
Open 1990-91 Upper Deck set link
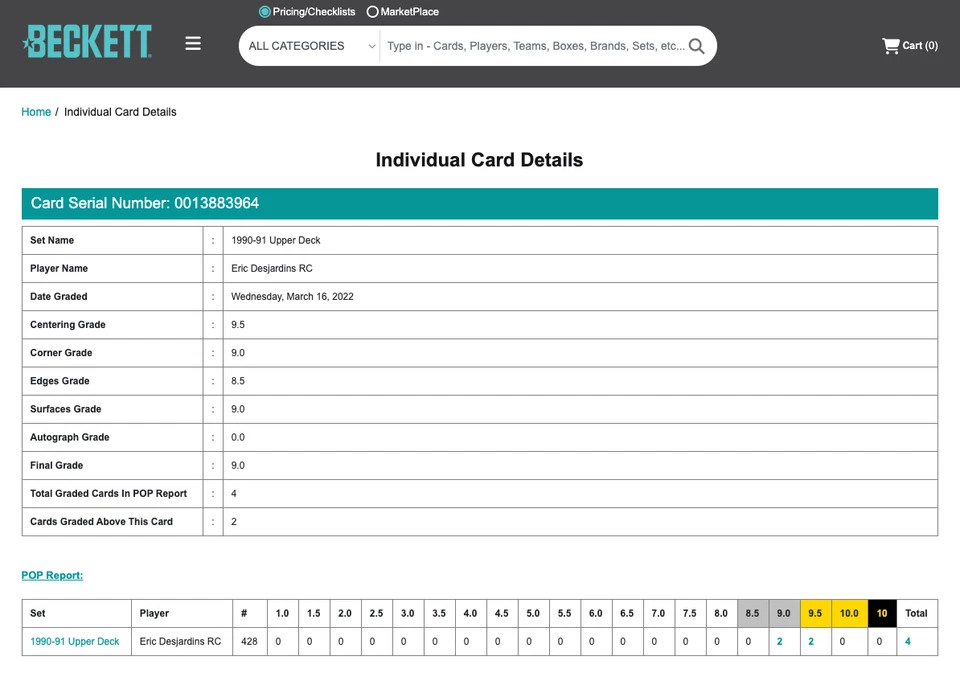click(75, 641)
